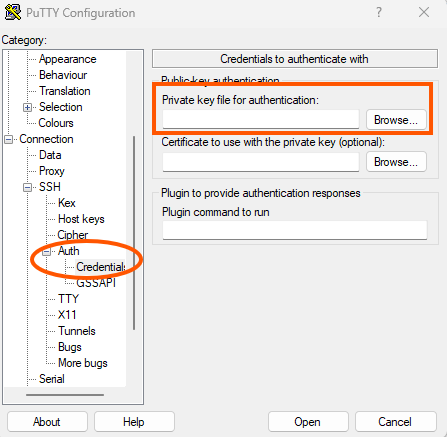447x437 pixels.
Task: Click the private key file input field
Action: tap(261, 120)
